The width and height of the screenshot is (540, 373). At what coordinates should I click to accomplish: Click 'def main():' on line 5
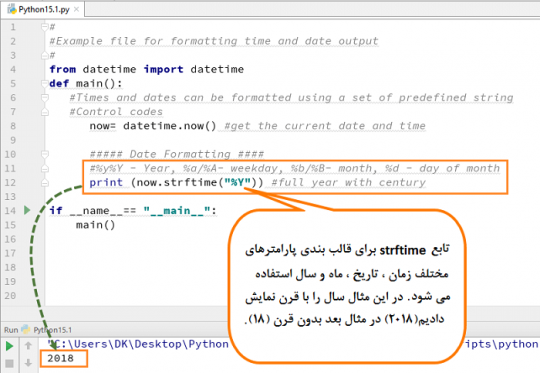click(86, 83)
